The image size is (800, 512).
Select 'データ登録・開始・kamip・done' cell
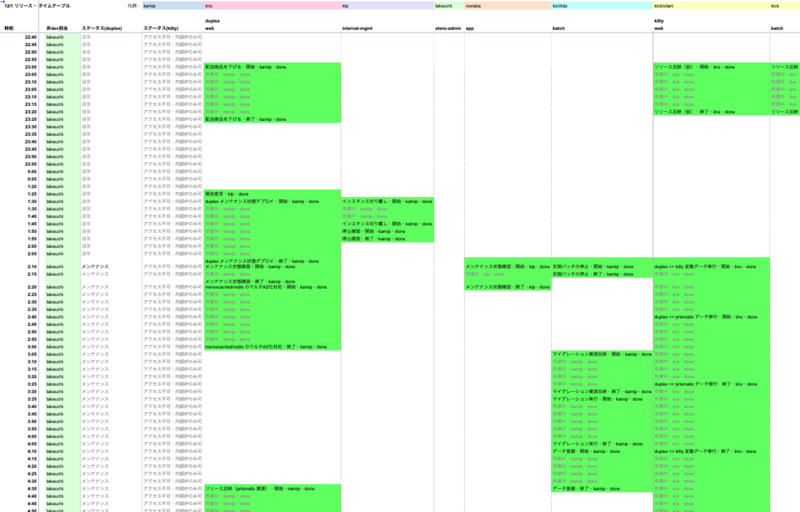pyautogui.click(x=602, y=451)
